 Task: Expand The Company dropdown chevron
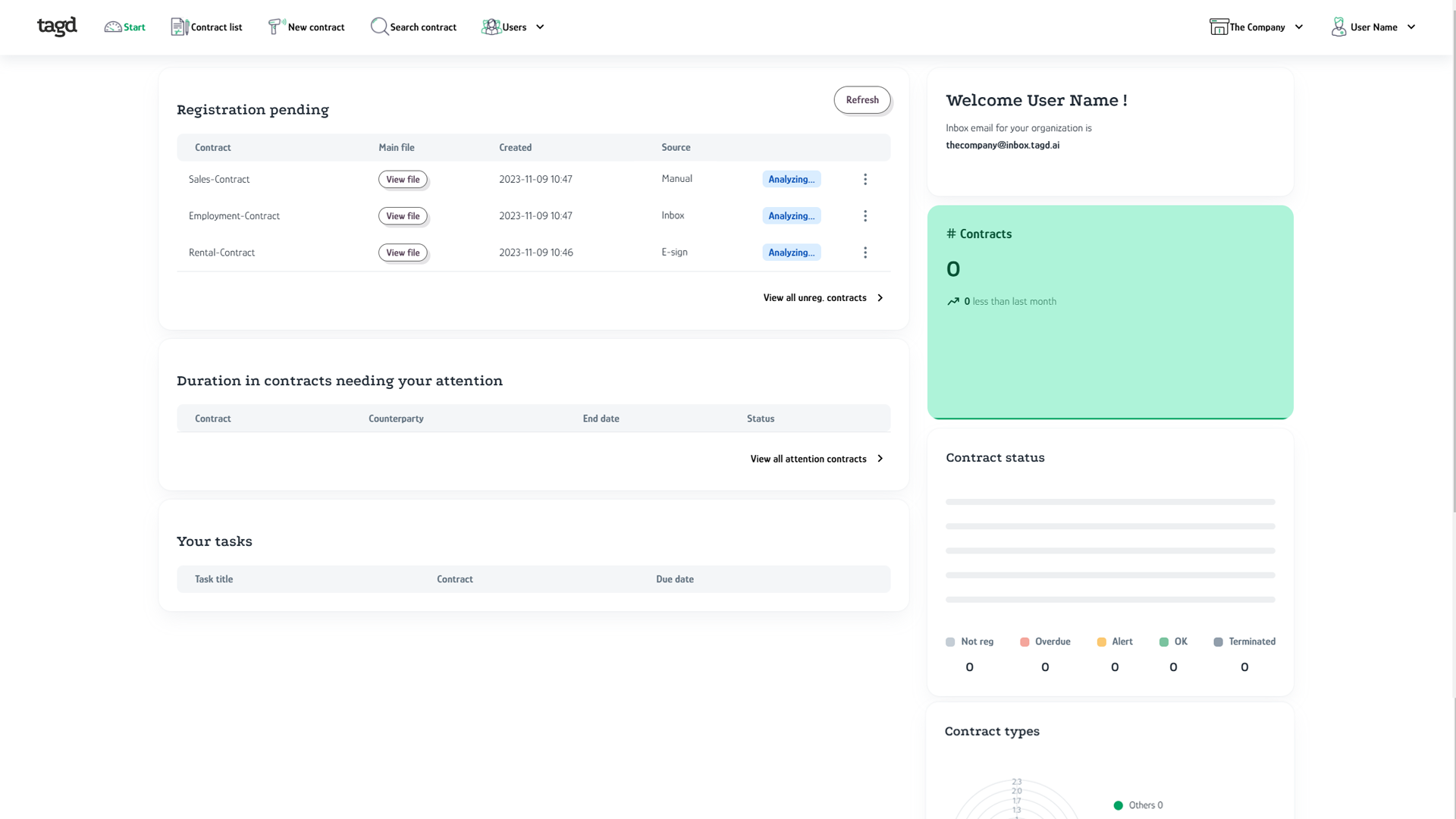click(x=1299, y=27)
